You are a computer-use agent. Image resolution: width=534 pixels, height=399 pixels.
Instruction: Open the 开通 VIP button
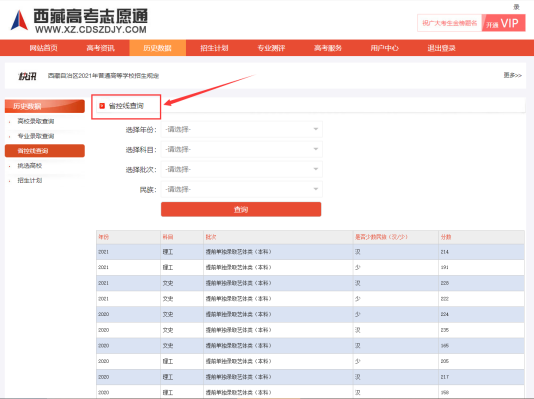click(x=503, y=23)
